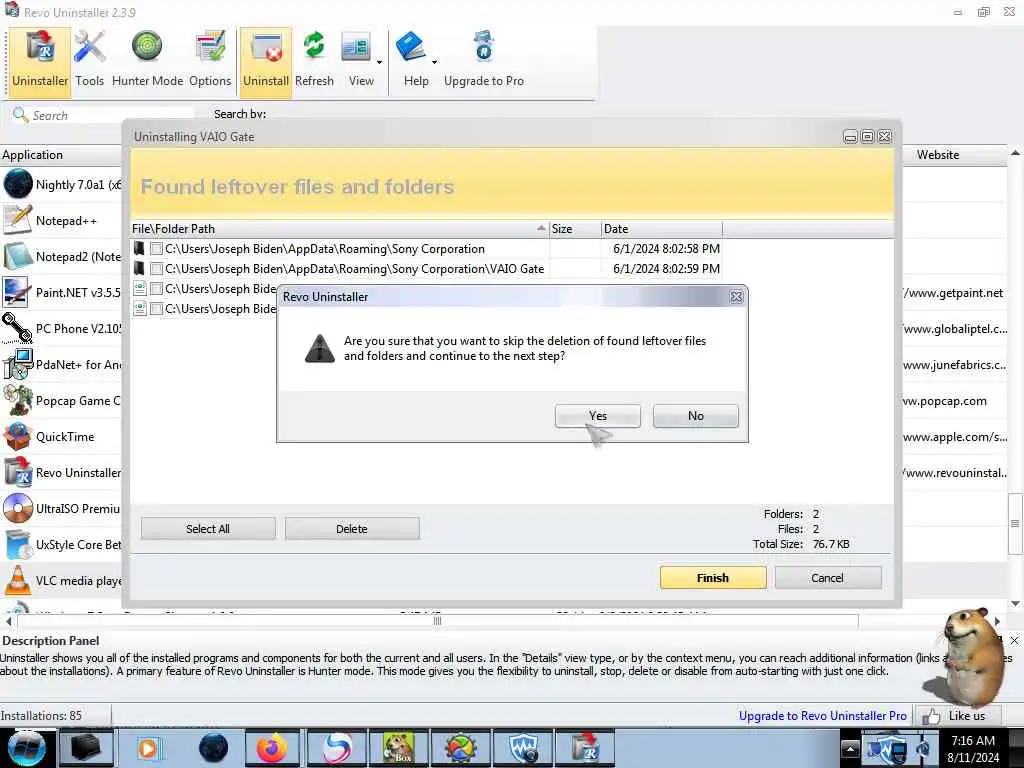Click the 6/1/2024 8:02:58 PM date cell

[666, 249]
